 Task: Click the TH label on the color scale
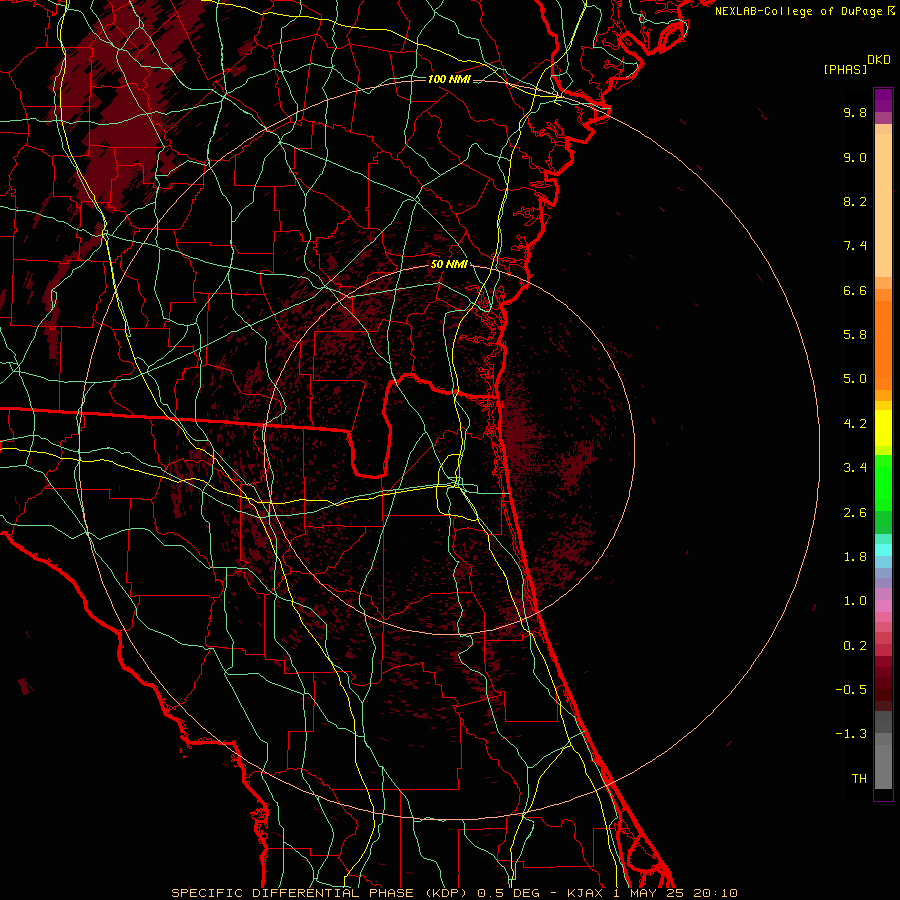pos(859,779)
